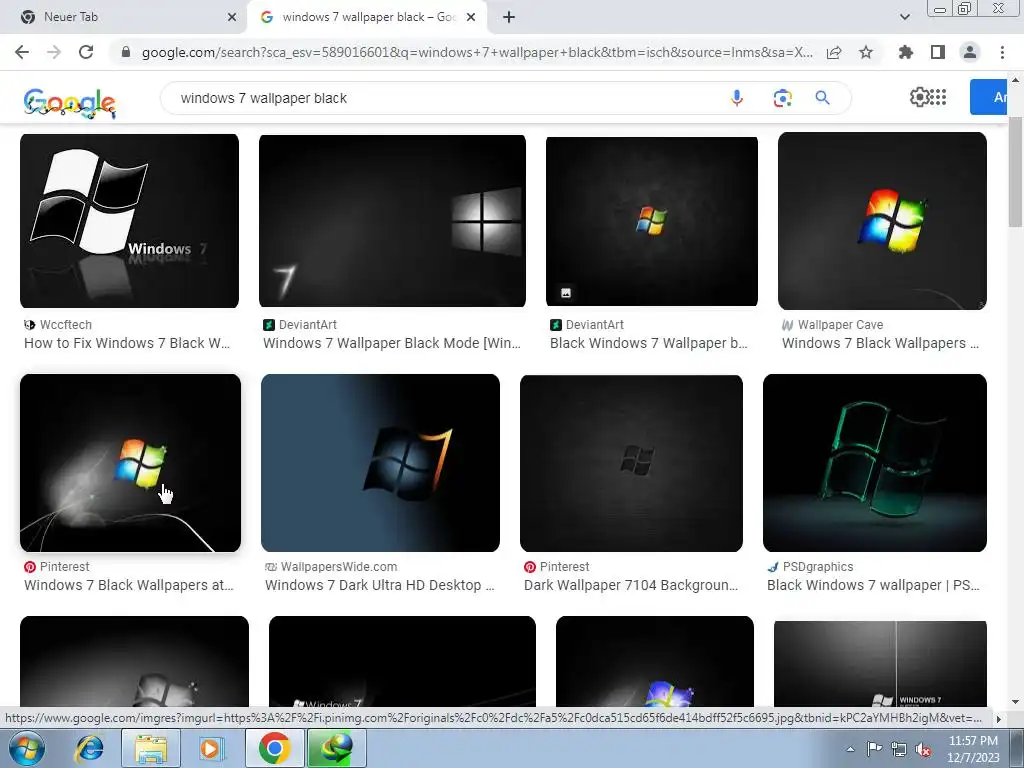
Task: Click 'Black Windows 7 Wallpaper b...' link
Action: (x=648, y=343)
